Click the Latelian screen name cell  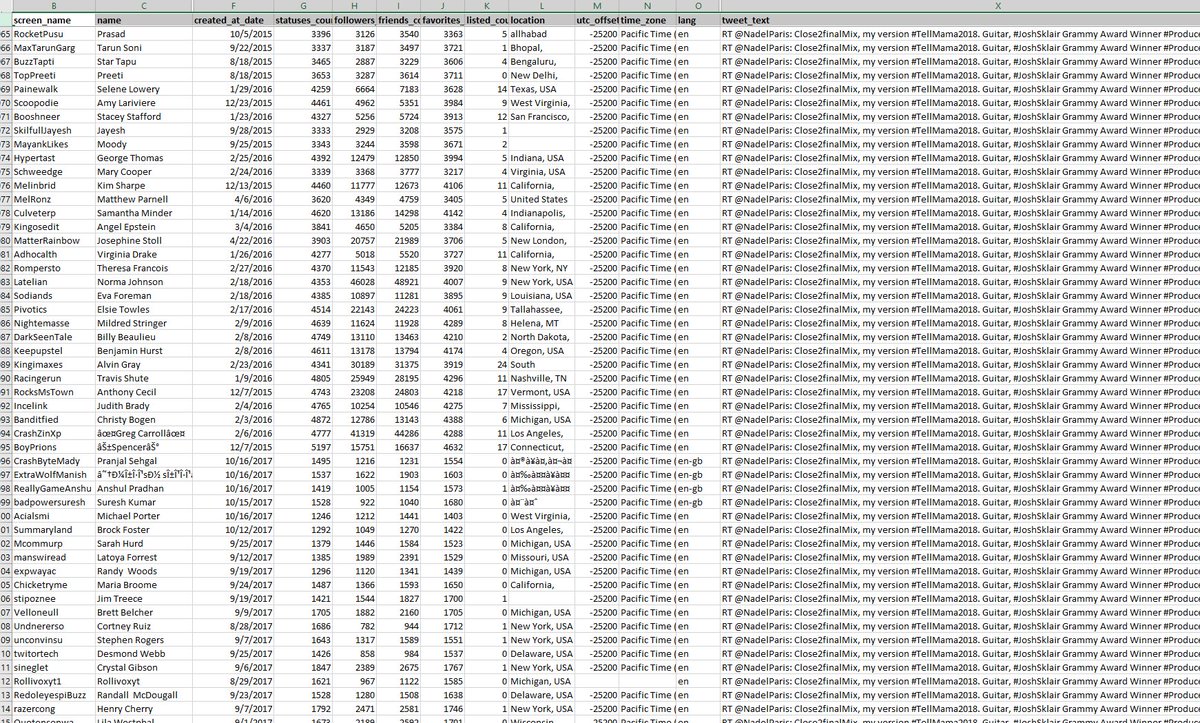pos(53,282)
